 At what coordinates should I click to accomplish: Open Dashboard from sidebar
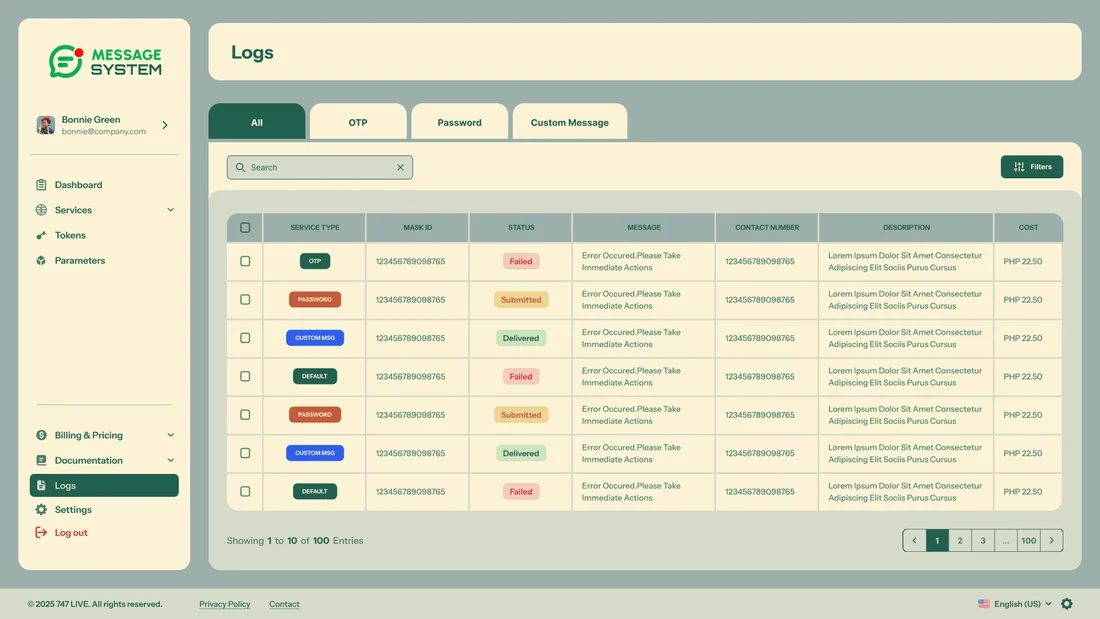[79, 185]
